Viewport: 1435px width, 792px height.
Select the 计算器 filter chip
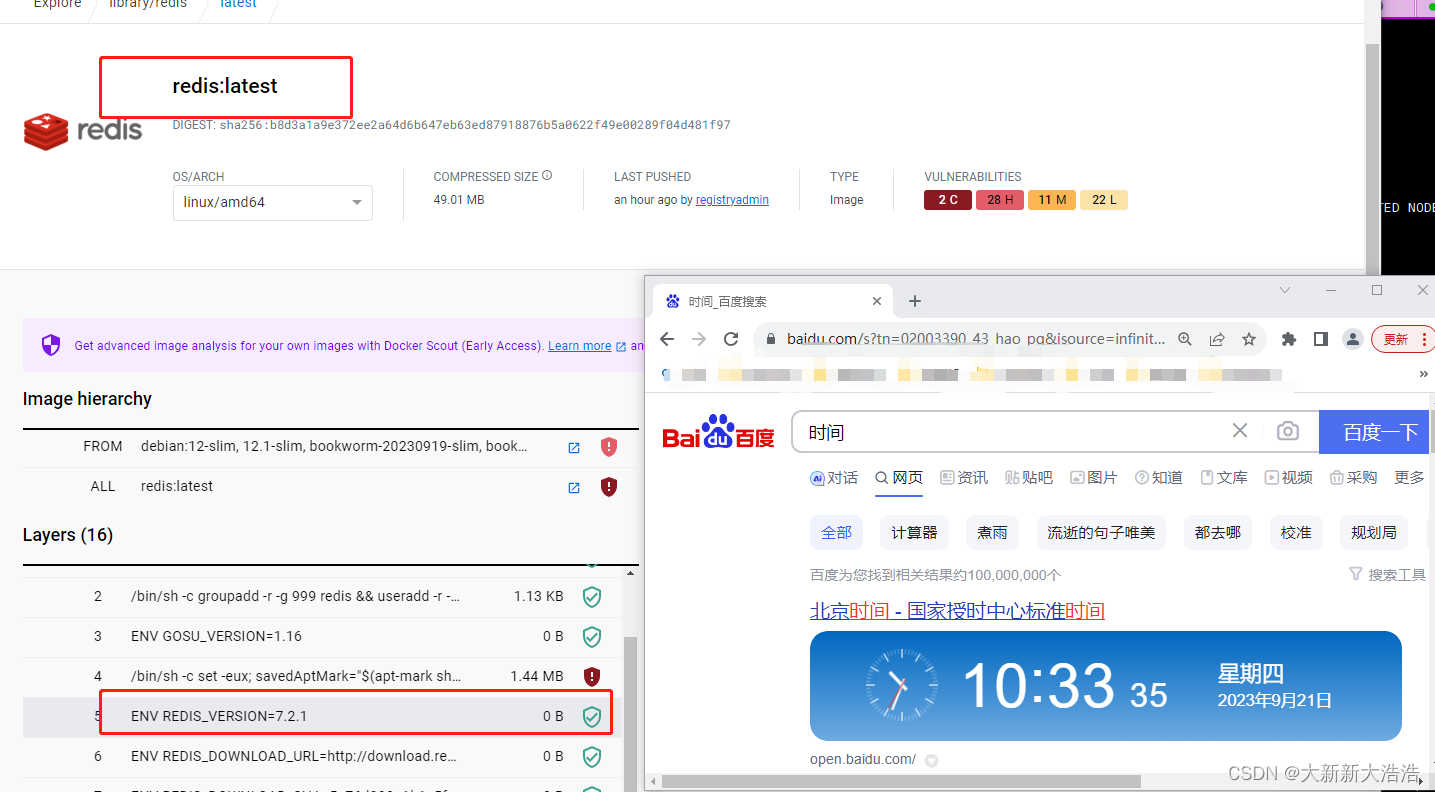(915, 533)
